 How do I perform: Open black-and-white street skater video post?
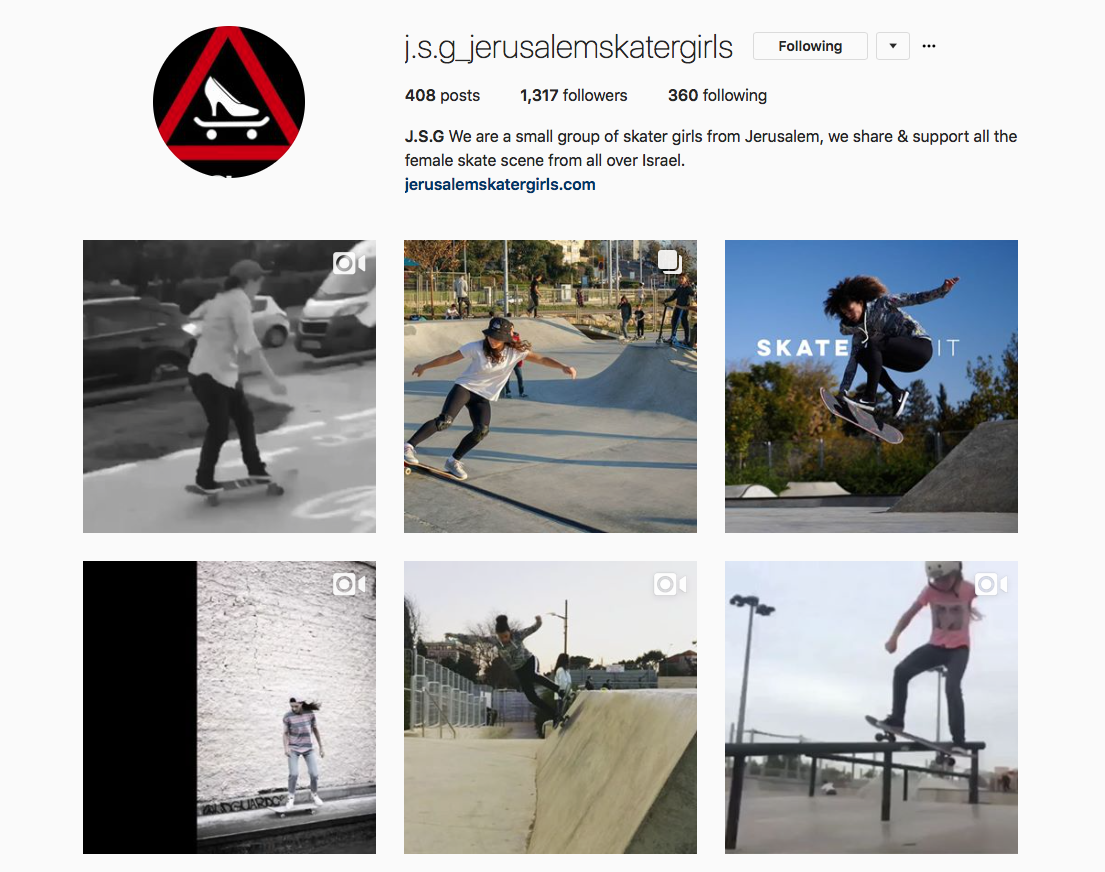pyautogui.click(x=229, y=386)
